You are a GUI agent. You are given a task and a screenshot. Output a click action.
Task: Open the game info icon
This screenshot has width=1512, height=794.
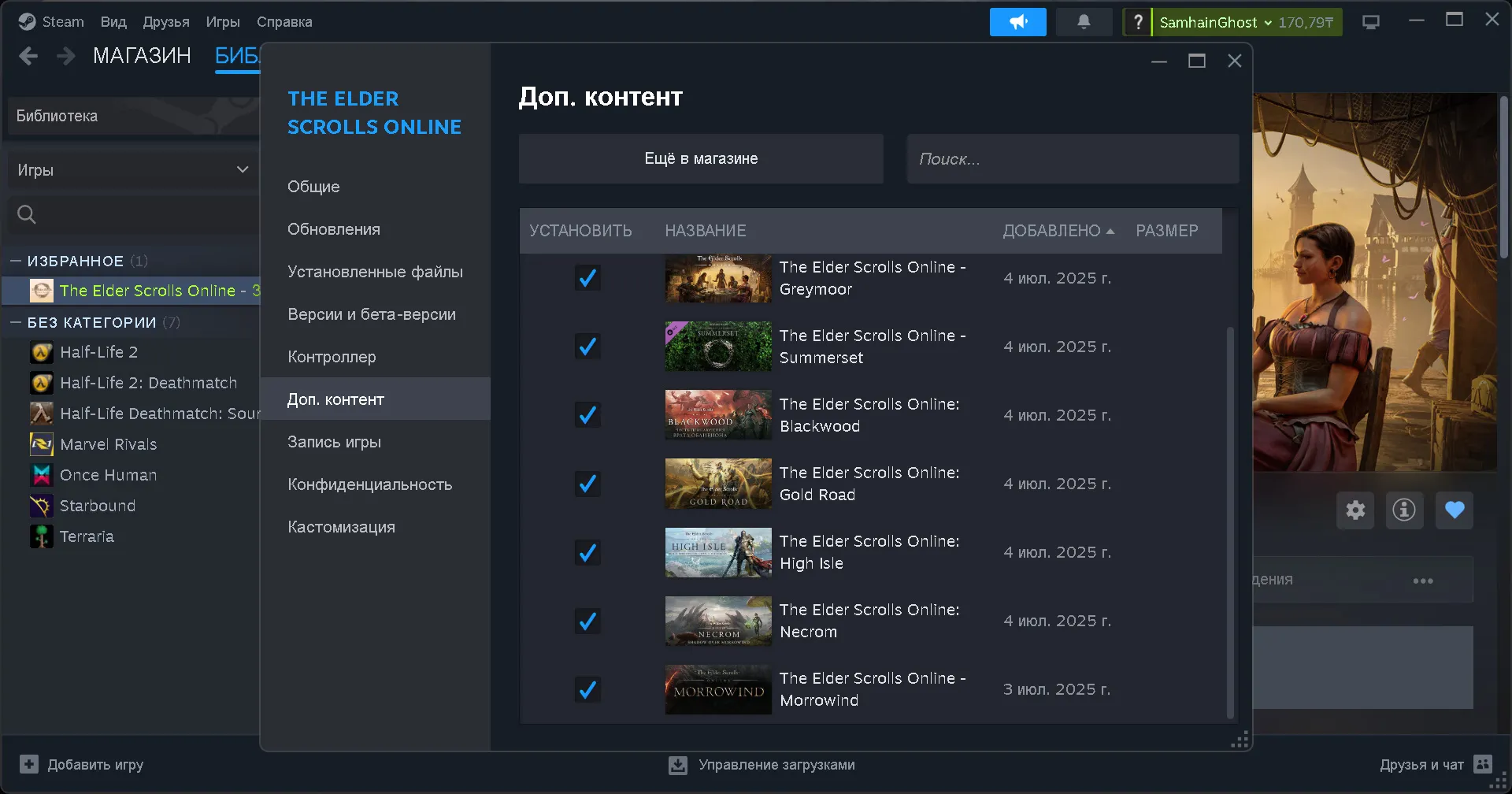click(x=1404, y=510)
